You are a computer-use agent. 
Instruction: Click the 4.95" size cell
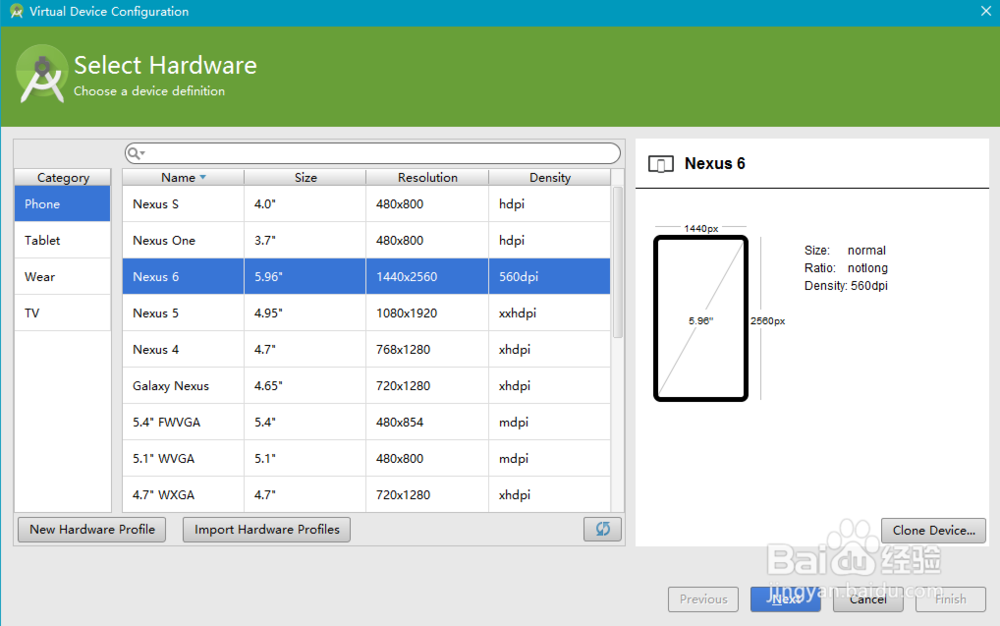click(305, 313)
